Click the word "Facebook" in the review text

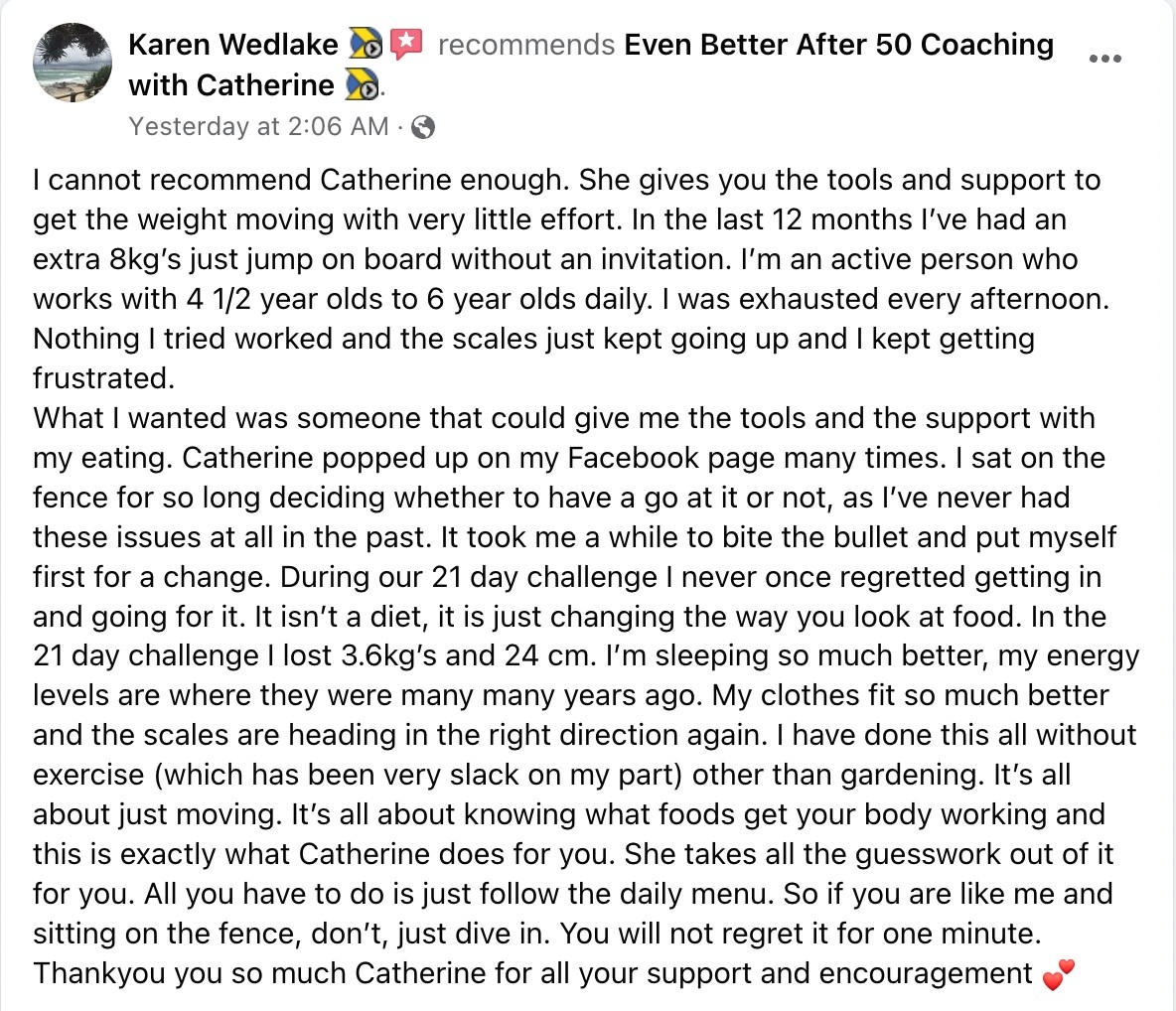[633, 458]
